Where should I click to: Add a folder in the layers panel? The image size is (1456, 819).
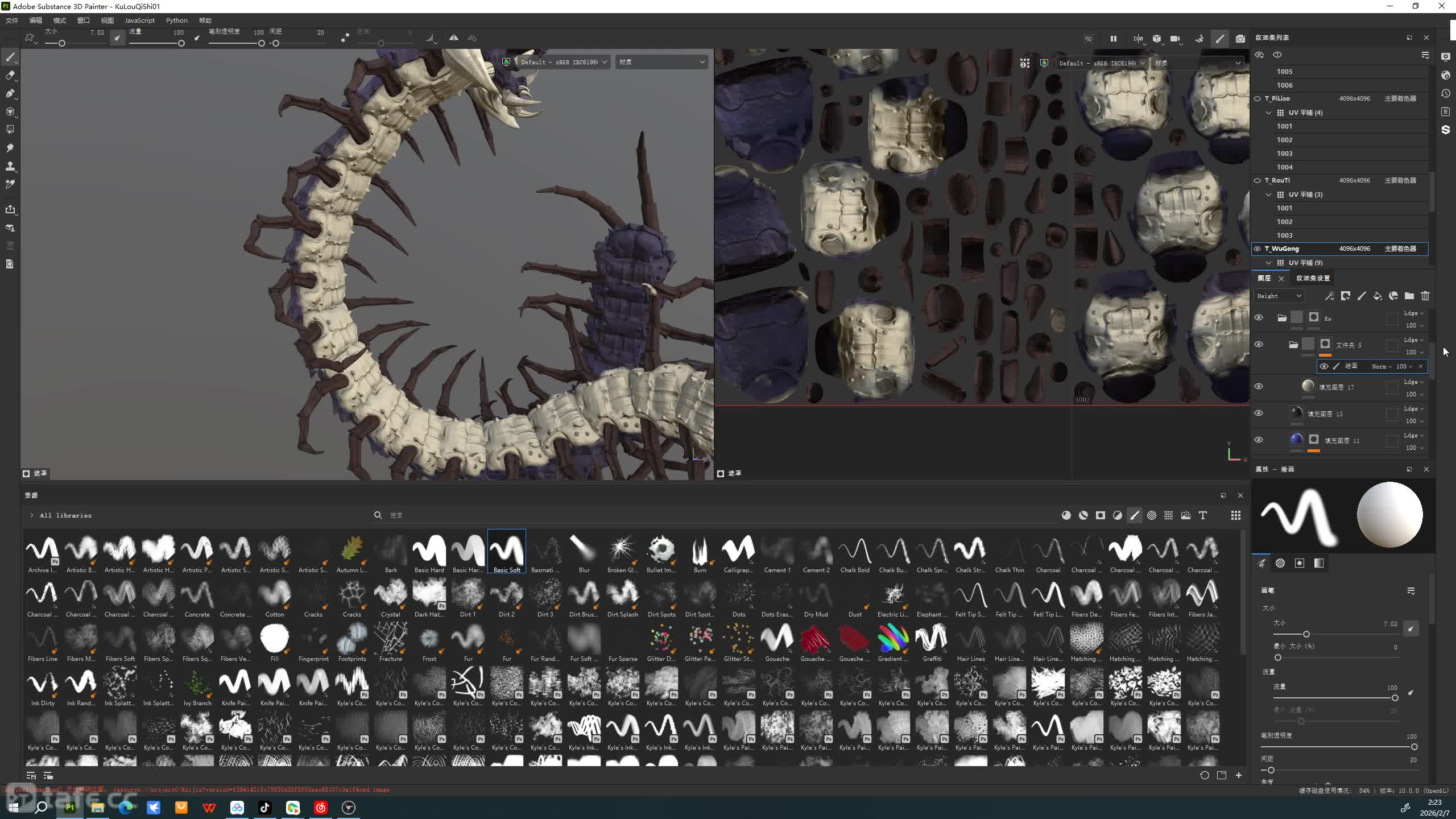click(x=1409, y=296)
